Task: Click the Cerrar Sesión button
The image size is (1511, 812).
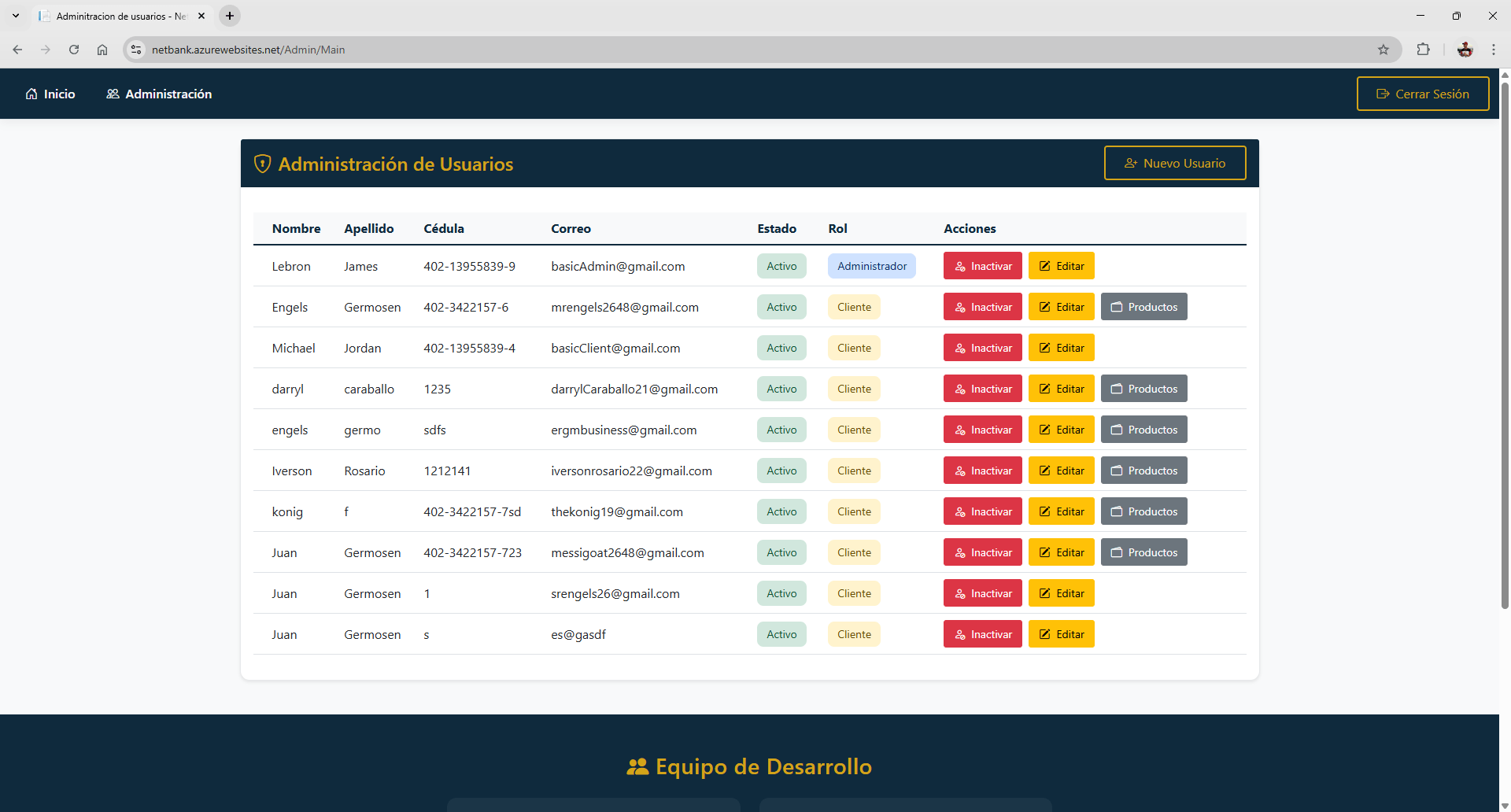Action: click(1422, 94)
